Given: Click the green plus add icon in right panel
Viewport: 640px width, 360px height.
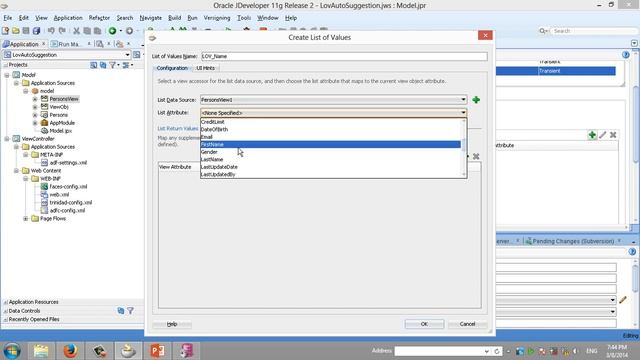Looking at the screenshot, I should (592, 135).
